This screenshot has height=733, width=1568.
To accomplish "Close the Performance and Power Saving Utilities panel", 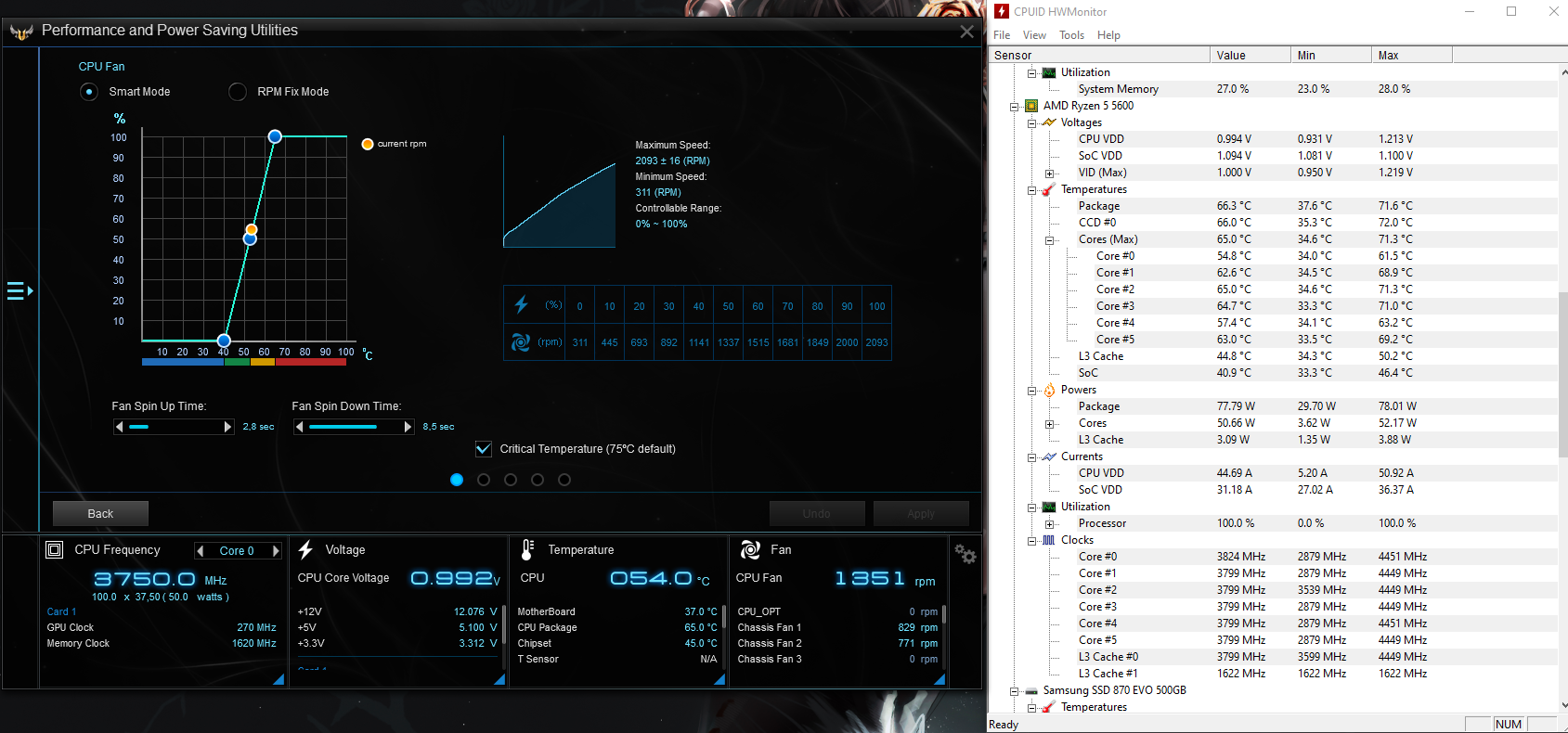I will [966, 32].
